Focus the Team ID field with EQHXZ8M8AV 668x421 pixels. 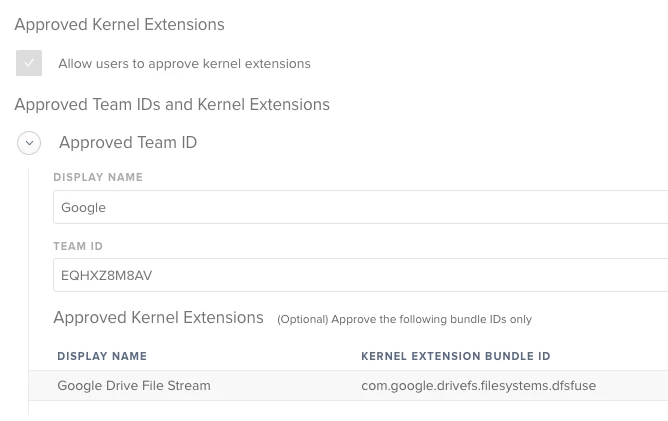coord(360,275)
